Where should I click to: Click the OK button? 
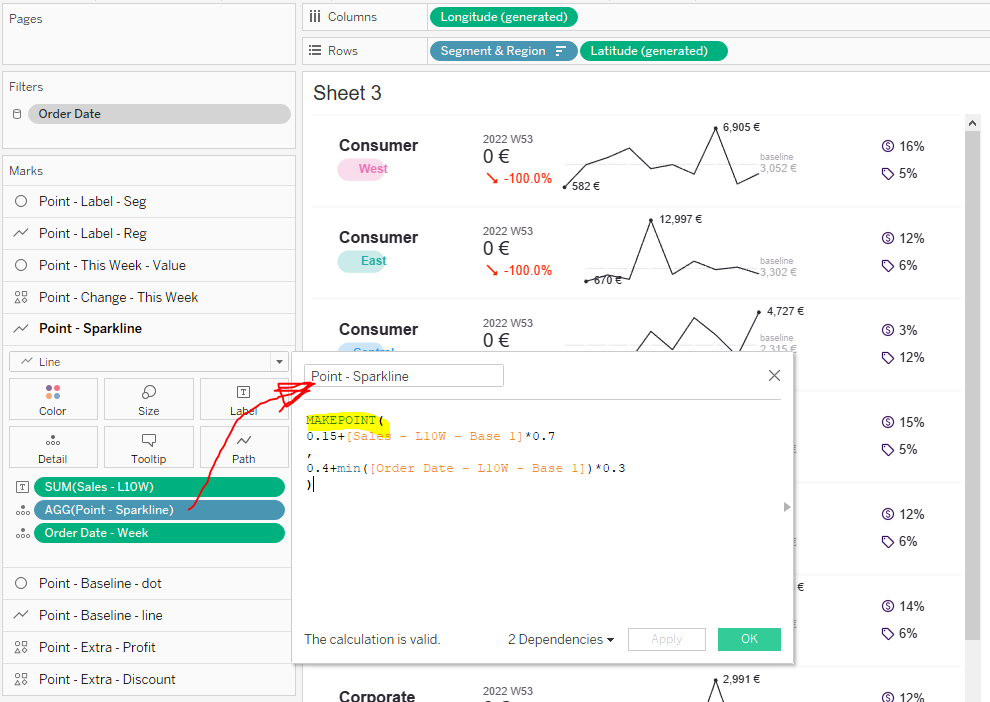[x=749, y=640]
